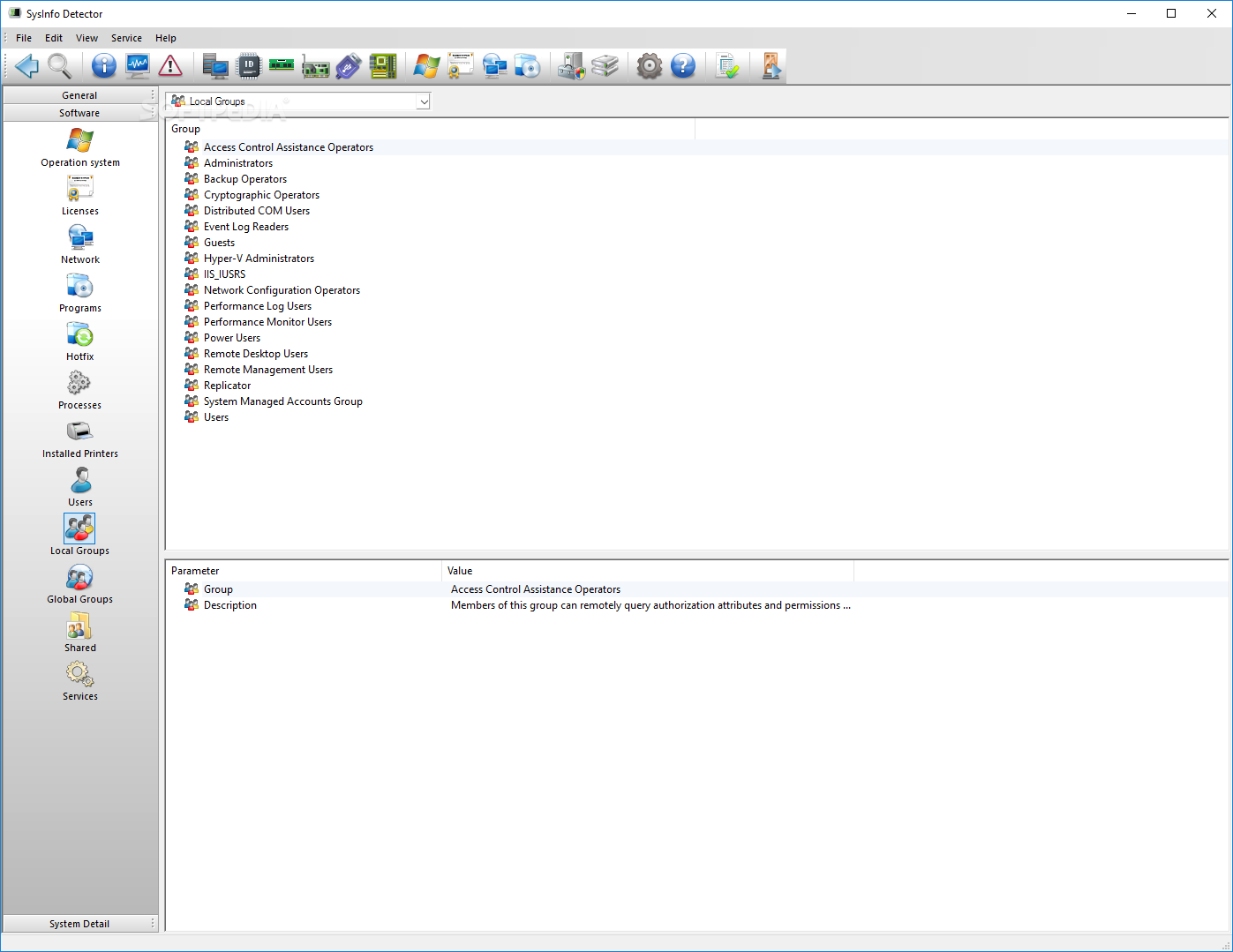Viewport: 1233px width, 952px height.
Task: Open the expansion card toolbar icon
Action: (315, 66)
